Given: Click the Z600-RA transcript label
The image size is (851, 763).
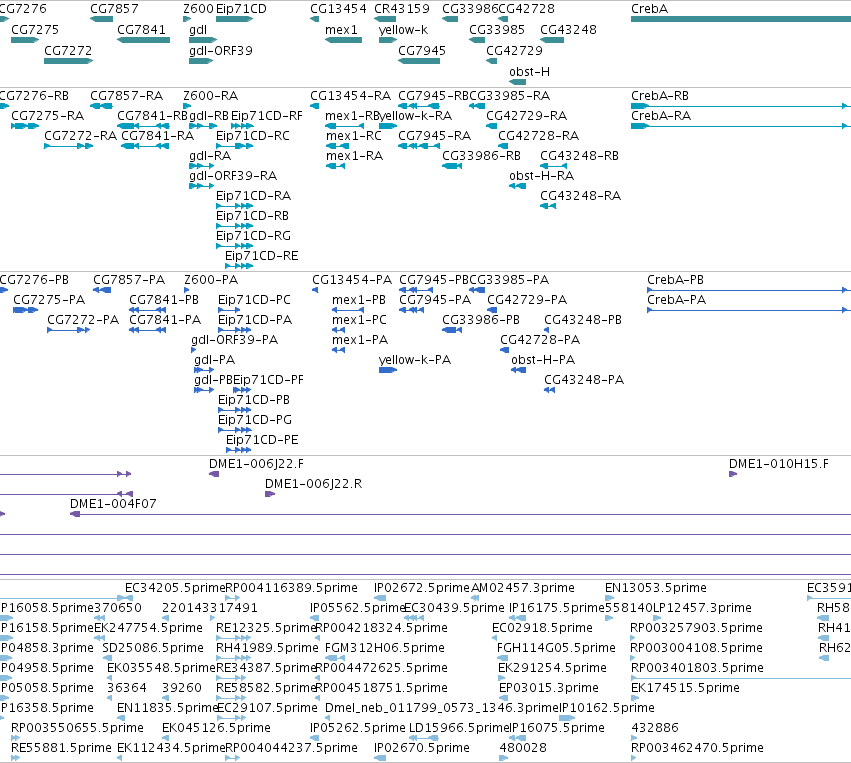Looking at the screenshot, I should [x=211, y=96].
